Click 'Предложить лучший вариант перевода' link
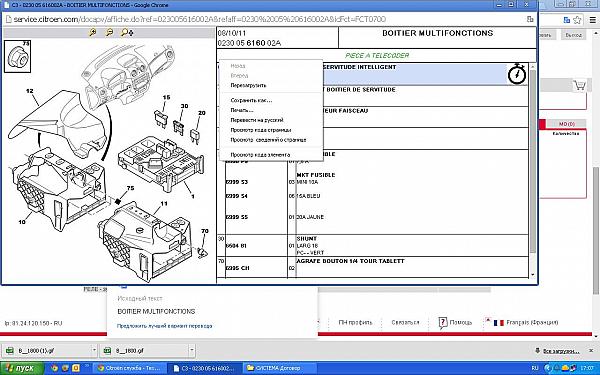This screenshot has height=375, width=600. [x=165, y=326]
